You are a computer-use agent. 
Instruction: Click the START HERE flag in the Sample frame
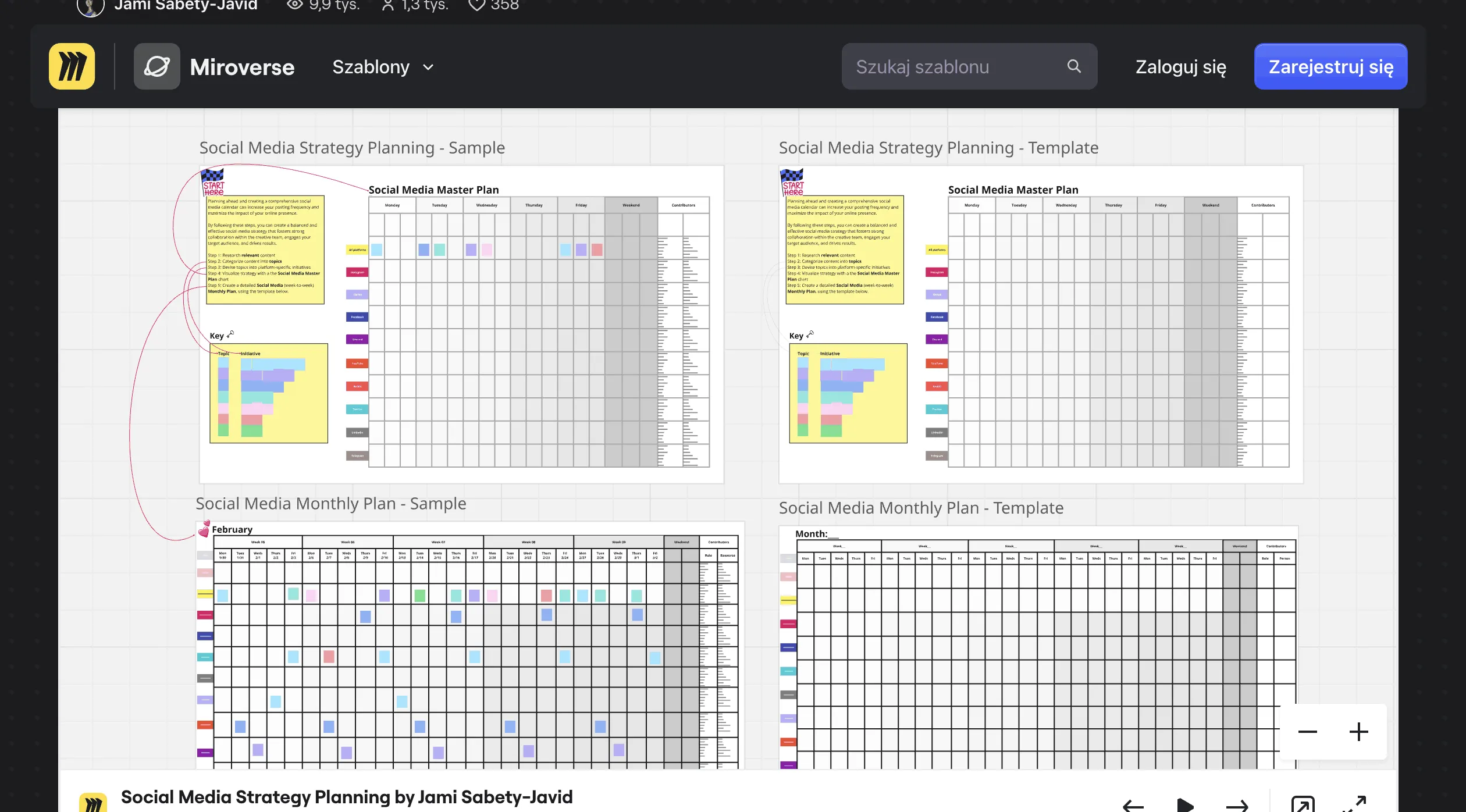[213, 182]
